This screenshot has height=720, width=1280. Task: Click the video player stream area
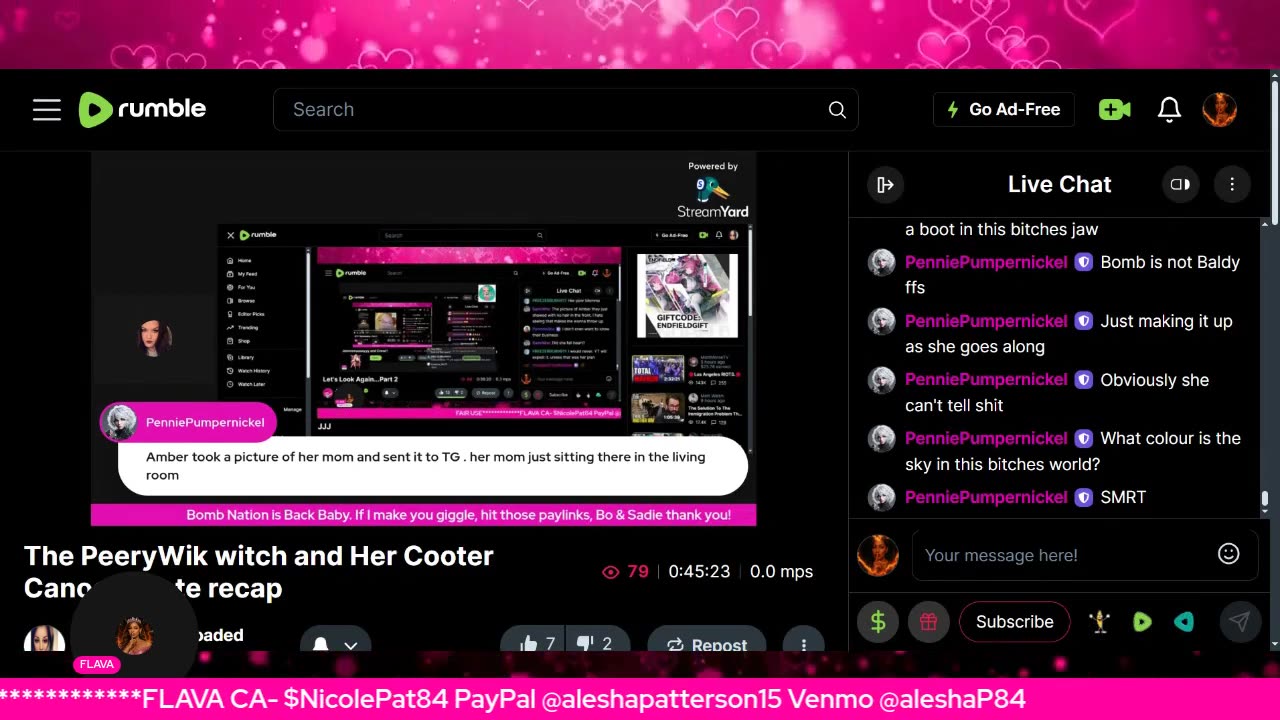click(x=423, y=338)
